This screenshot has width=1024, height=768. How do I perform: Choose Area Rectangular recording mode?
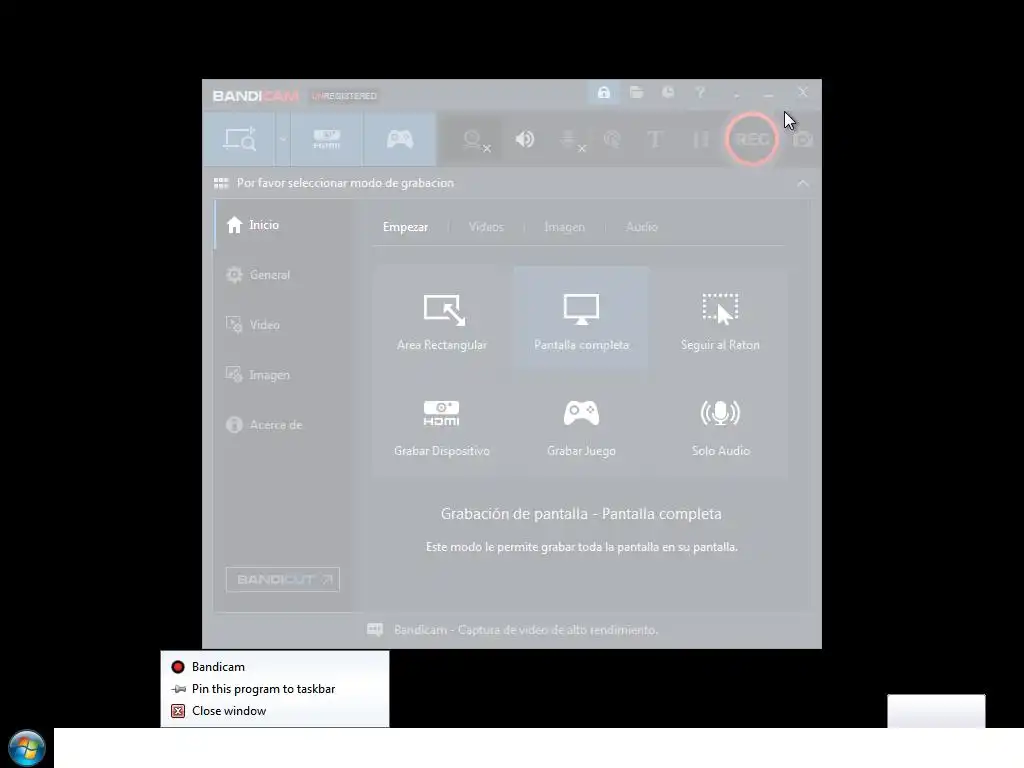click(x=442, y=319)
